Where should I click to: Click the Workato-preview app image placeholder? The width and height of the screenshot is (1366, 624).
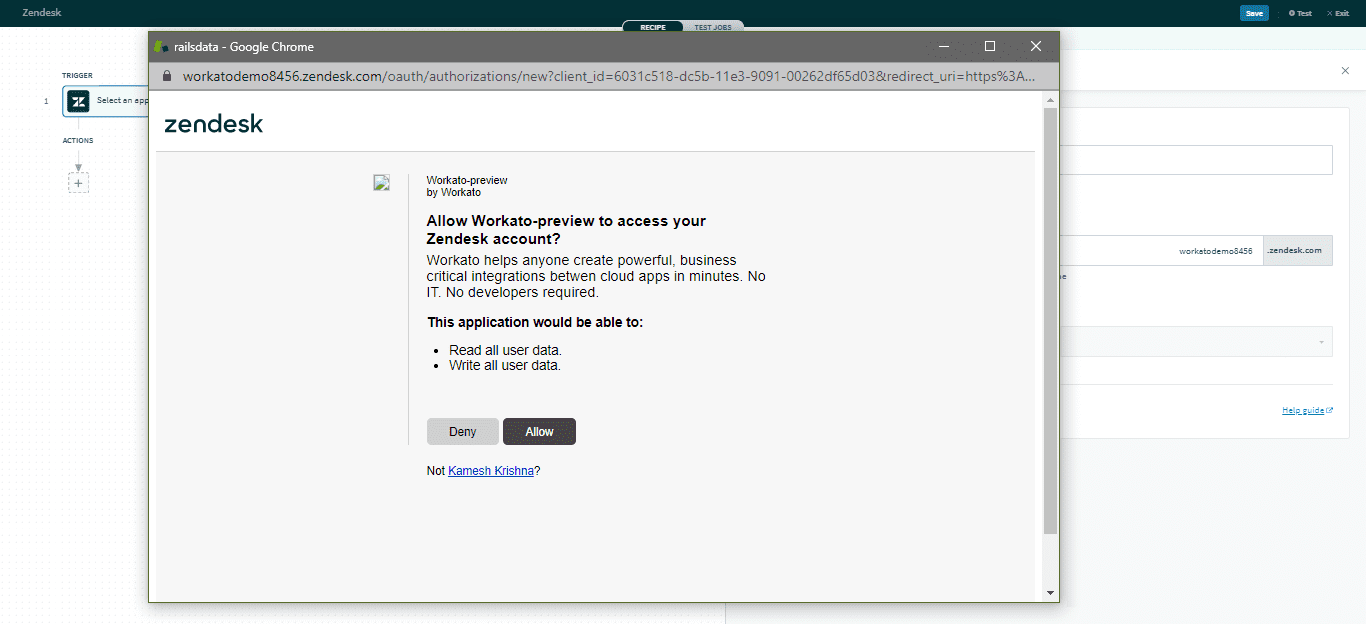click(x=381, y=182)
